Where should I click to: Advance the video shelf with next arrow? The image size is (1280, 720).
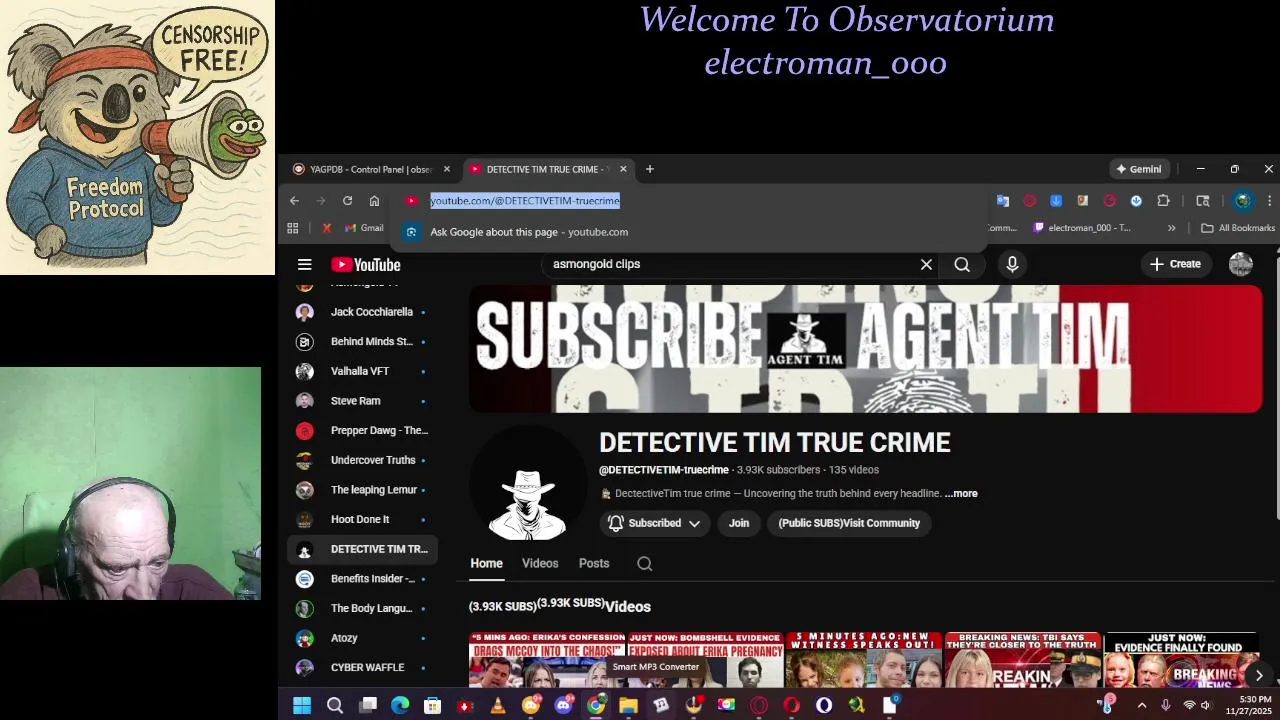click(1259, 675)
